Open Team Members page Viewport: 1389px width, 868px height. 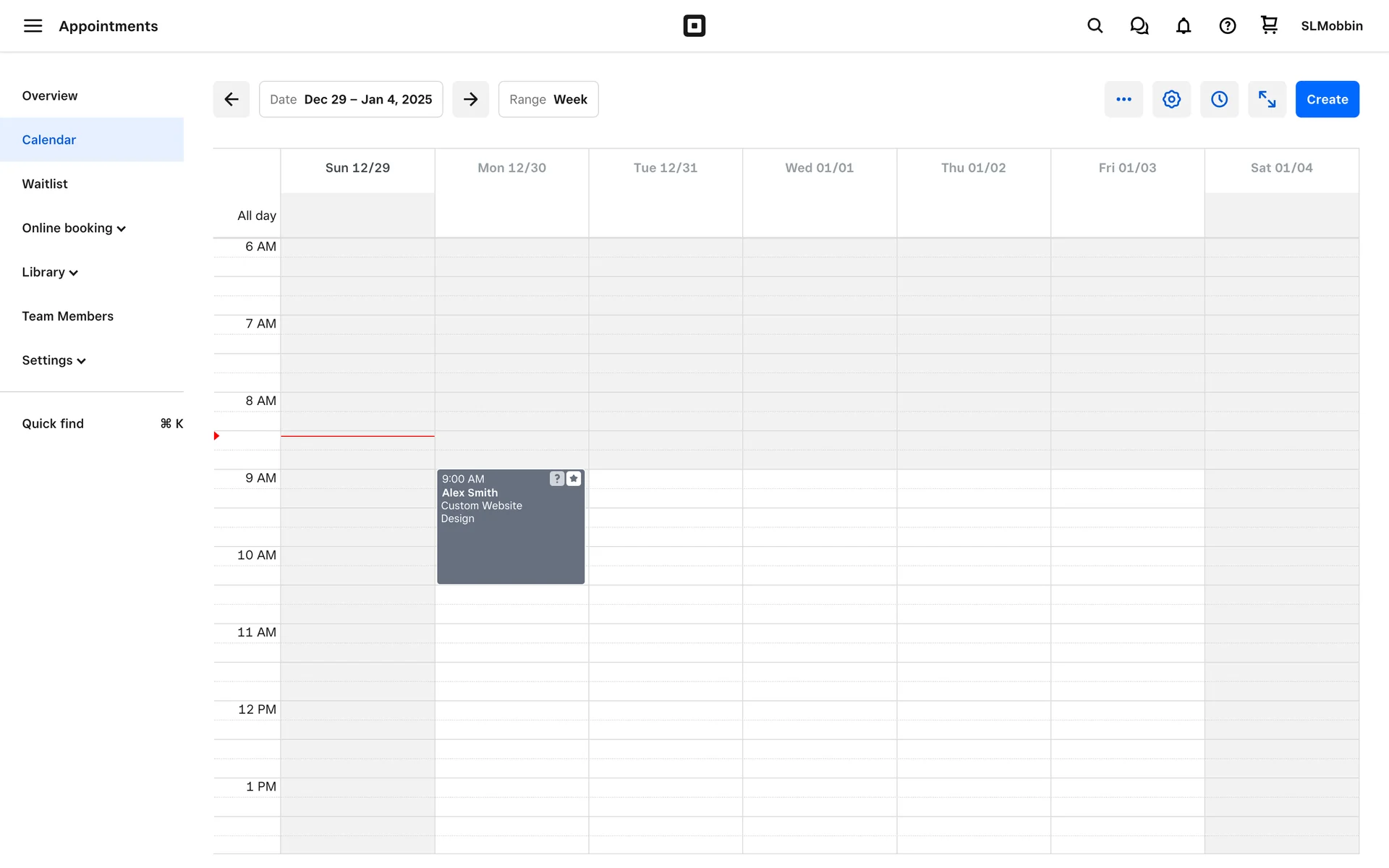click(67, 316)
